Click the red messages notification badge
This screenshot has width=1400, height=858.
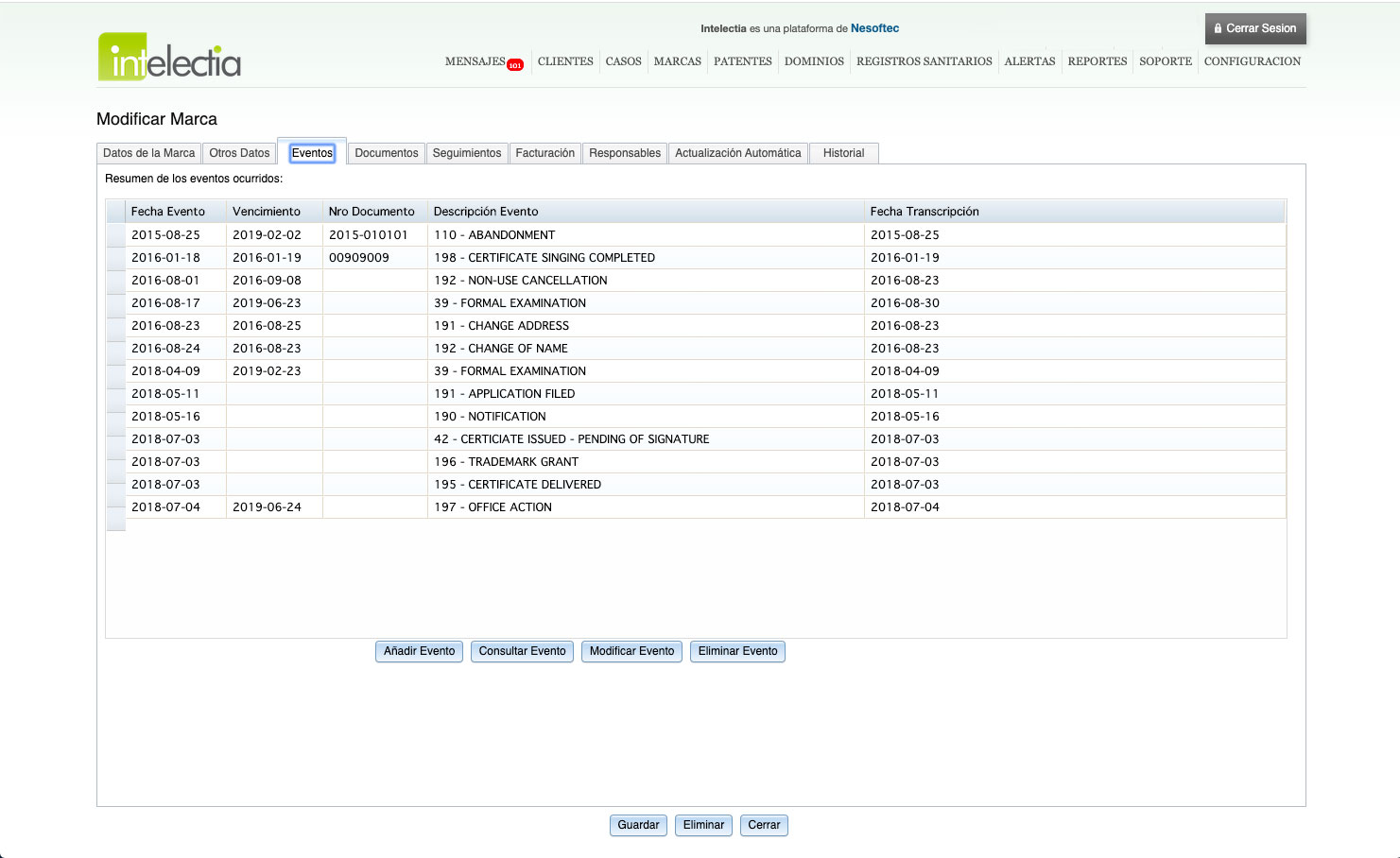515,65
